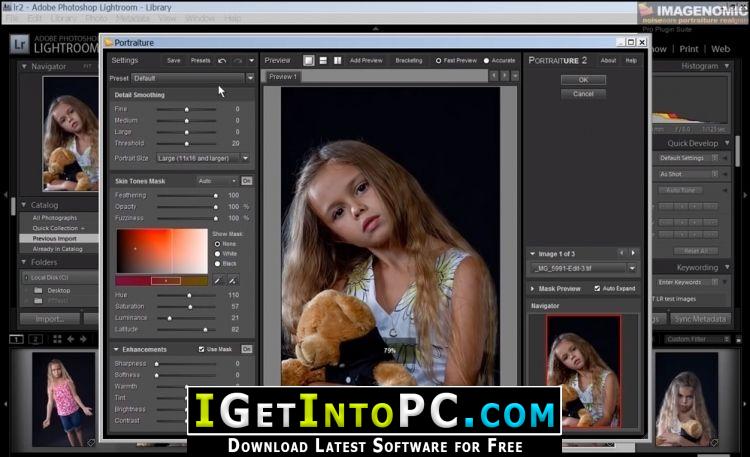Screen dimensions: 750x457
Task: Select Previous Import in Catalog
Action: [55, 238]
